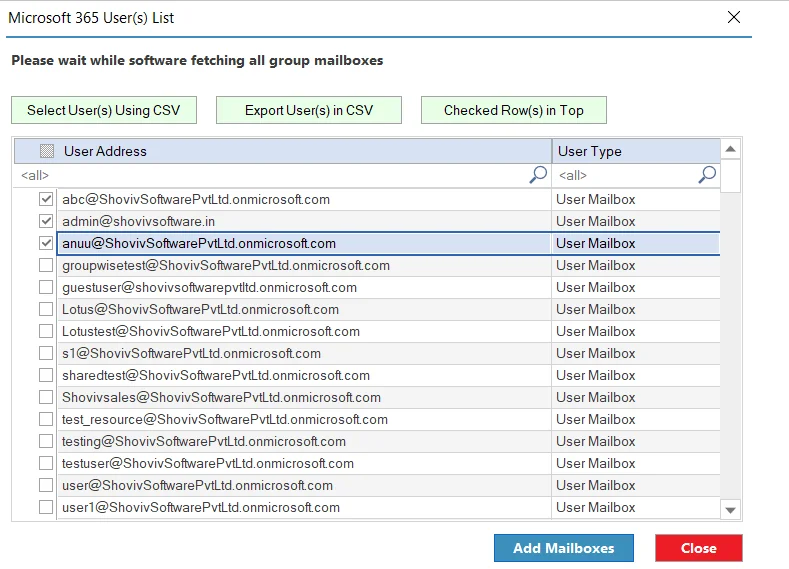Click the search magnifier in User Type filter
The height and width of the screenshot is (569, 789).
(x=707, y=175)
